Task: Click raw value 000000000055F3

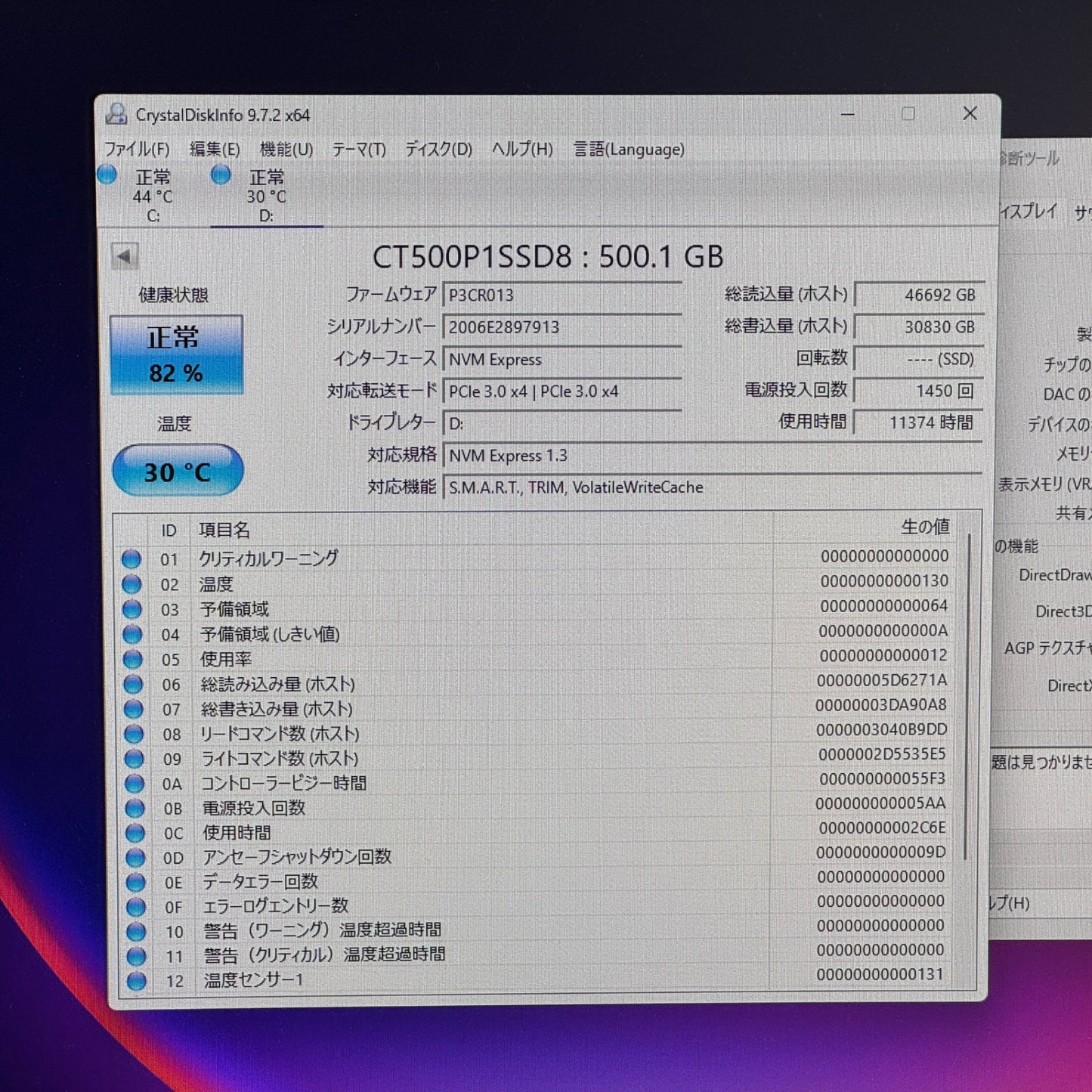Action: pyautogui.click(x=882, y=779)
